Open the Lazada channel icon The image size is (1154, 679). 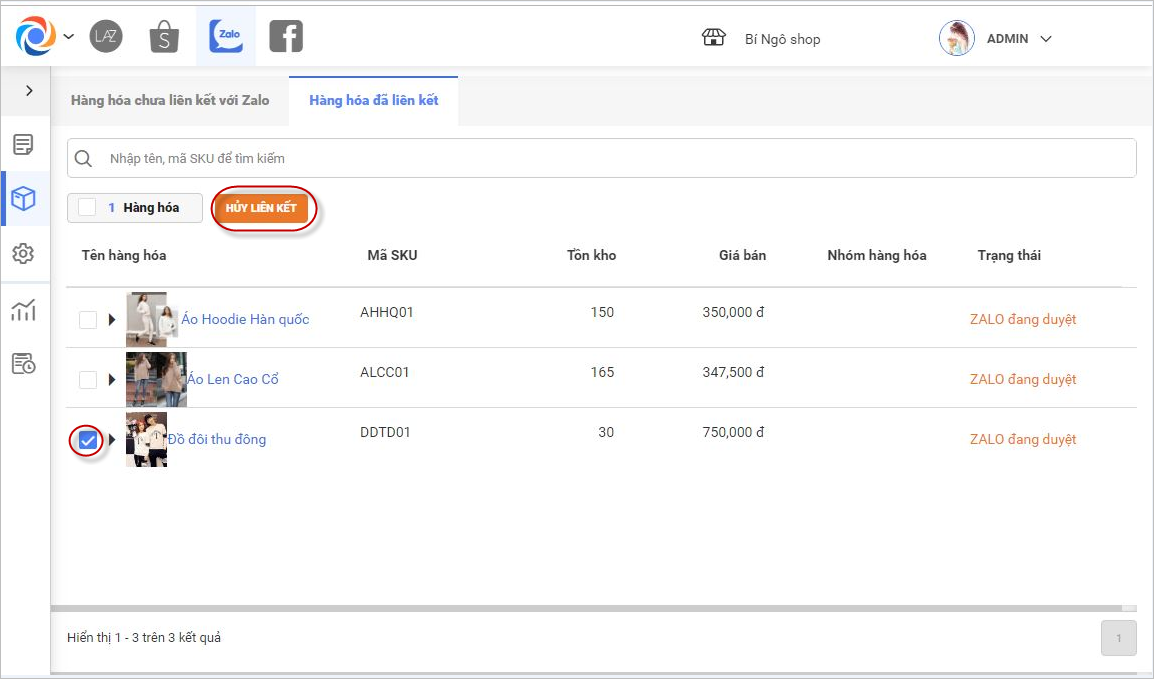click(x=105, y=37)
